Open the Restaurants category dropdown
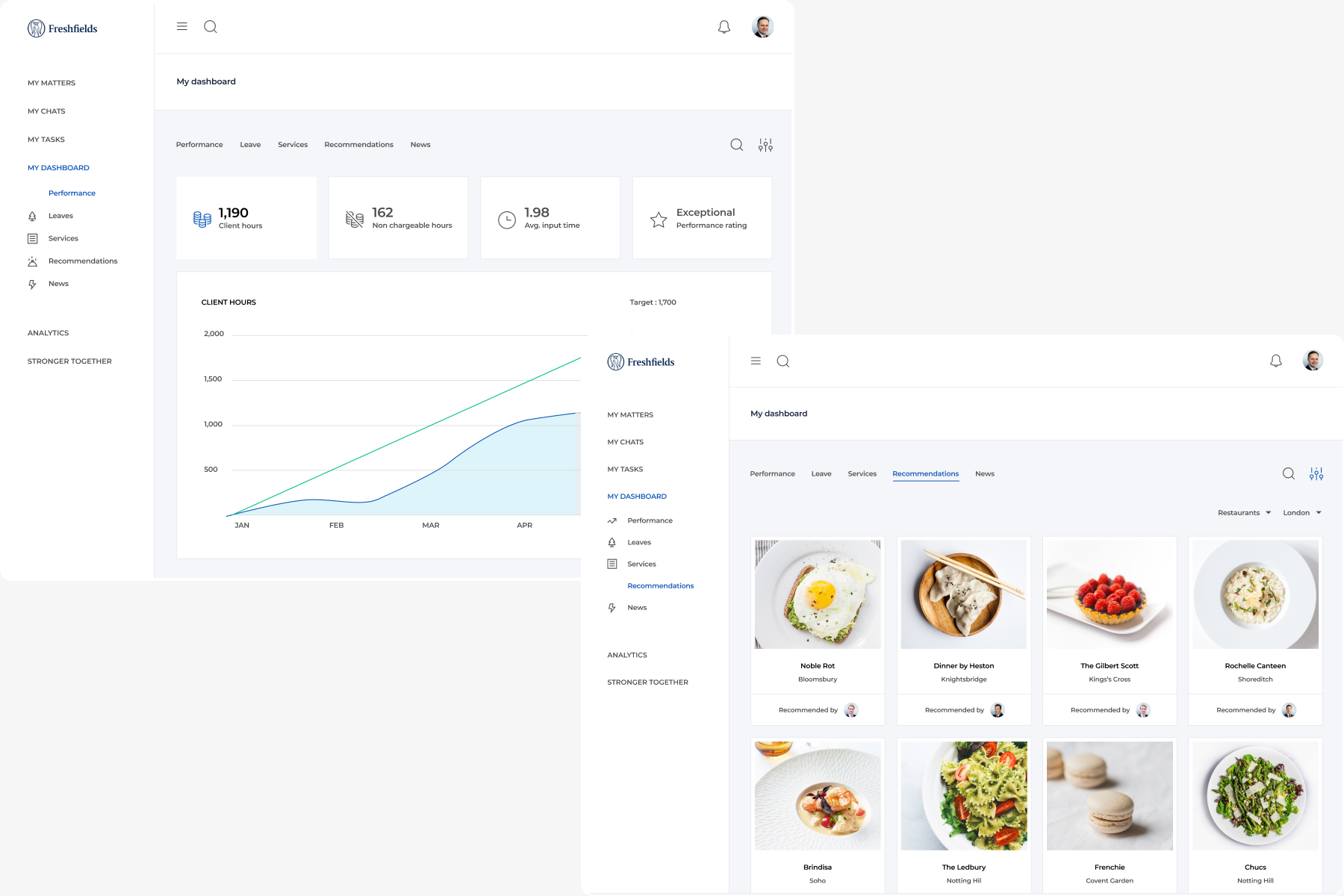 point(1244,513)
